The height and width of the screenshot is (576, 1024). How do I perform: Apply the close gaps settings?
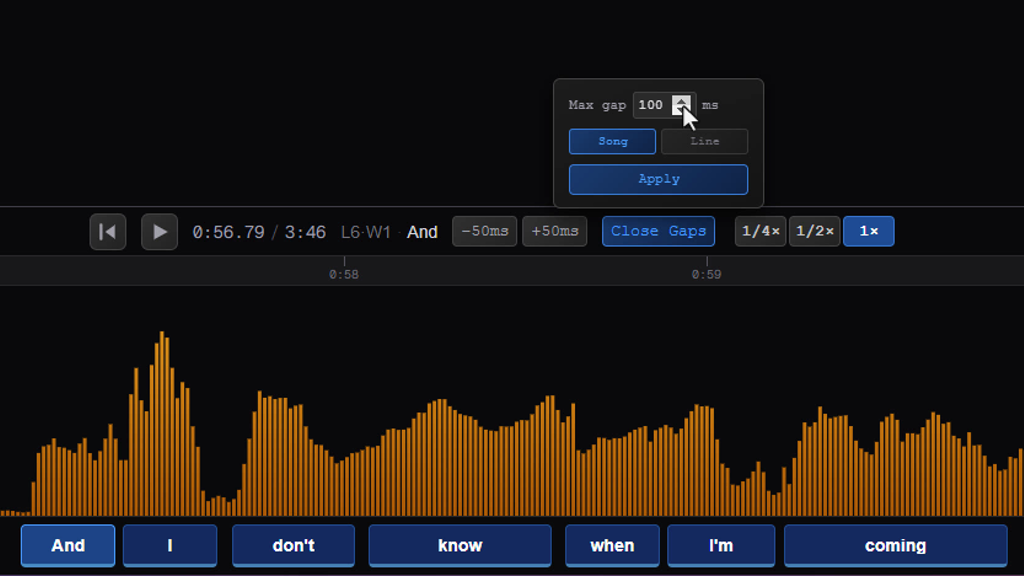[658, 179]
